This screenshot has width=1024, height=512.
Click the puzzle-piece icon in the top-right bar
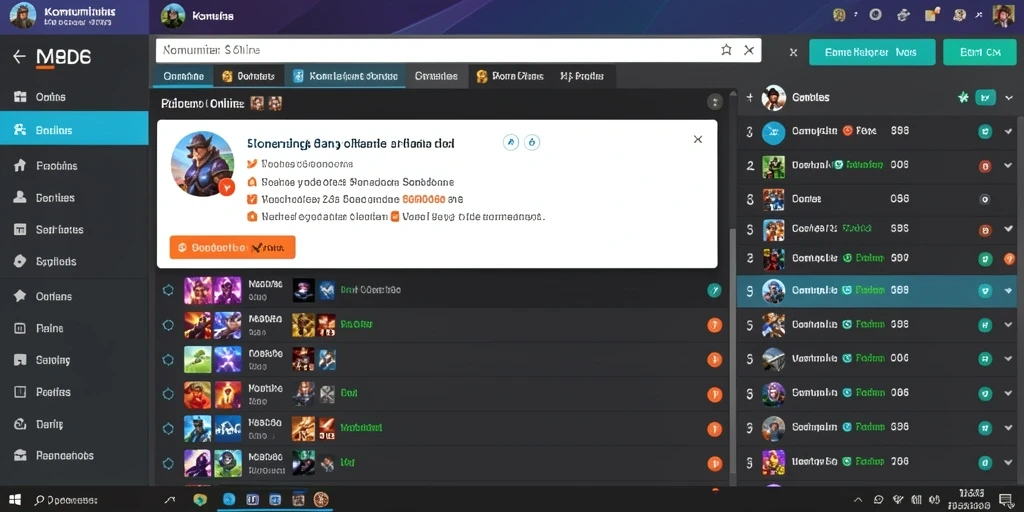click(x=903, y=14)
